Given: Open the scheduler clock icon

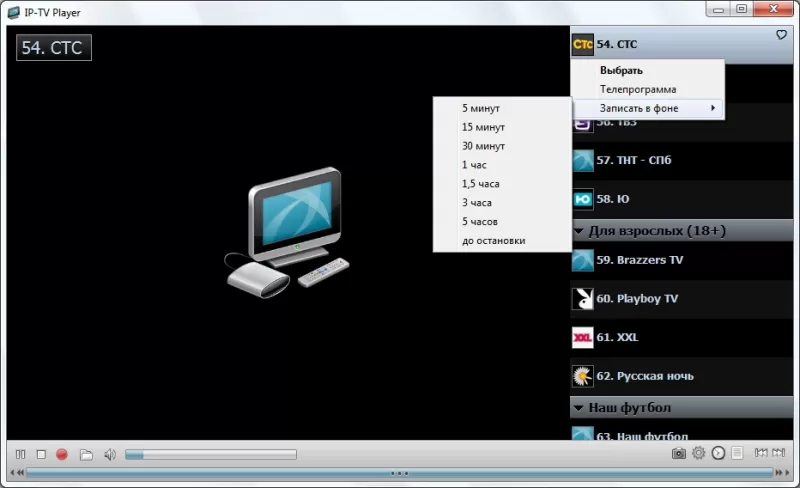Looking at the screenshot, I should click(x=718, y=453).
